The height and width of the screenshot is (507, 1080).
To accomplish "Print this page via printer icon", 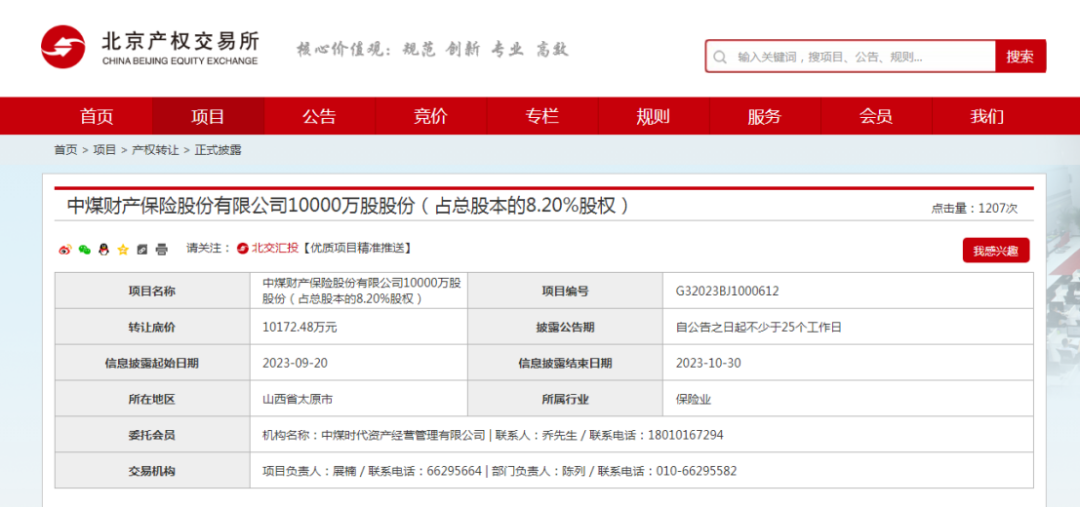I will pyautogui.click(x=161, y=249).
